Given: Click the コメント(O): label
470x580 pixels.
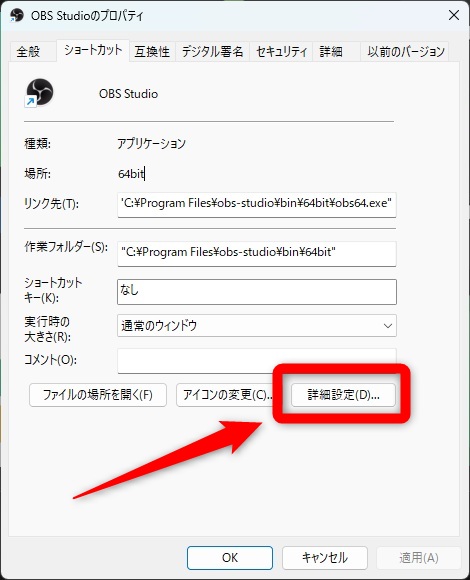Looking at the screenshot, I should coord(50,360).
